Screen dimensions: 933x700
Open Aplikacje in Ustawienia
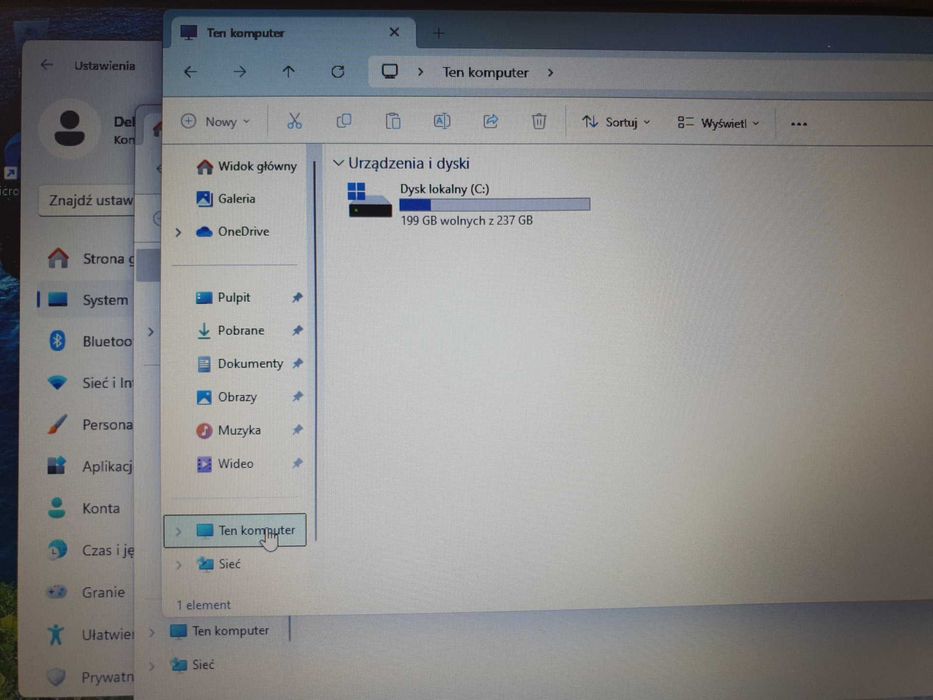[x=90, y=466]
